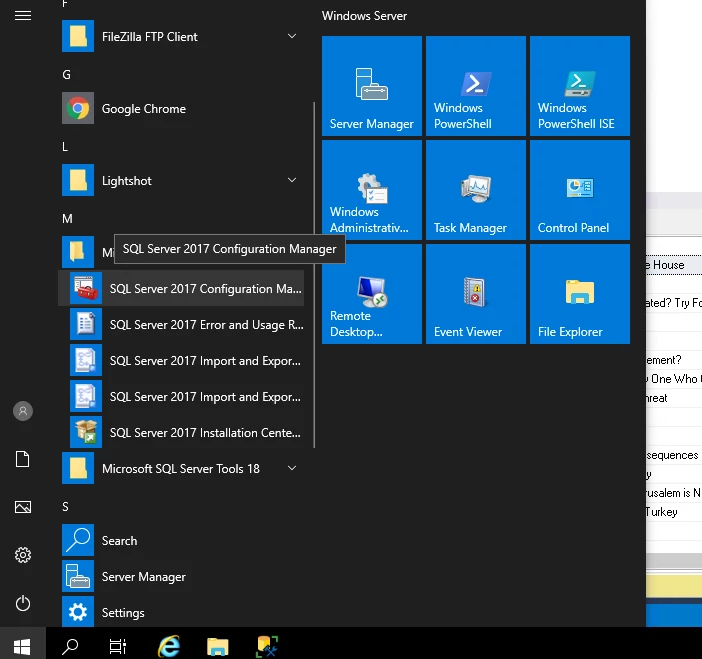Launch Internet Explorer from the taskbar
Screen dimensions: 702x659
click(x=169, y=646)
